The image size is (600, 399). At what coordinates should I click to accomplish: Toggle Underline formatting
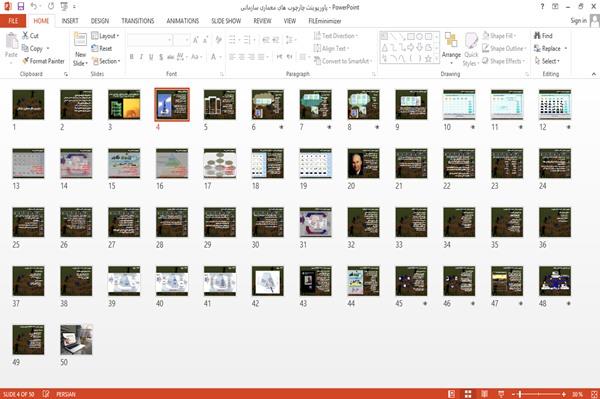[x=151, y=57]
